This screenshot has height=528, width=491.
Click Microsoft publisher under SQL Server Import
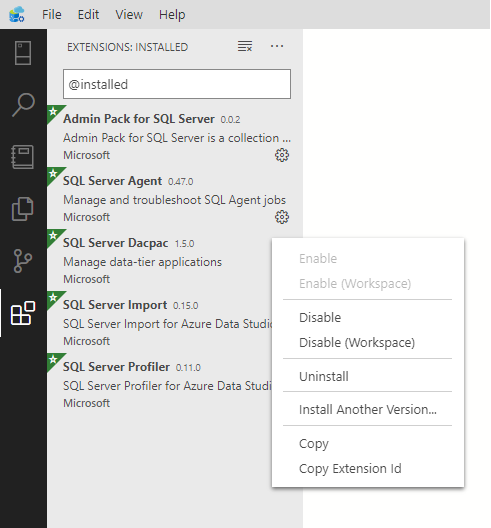click(87, 341)
